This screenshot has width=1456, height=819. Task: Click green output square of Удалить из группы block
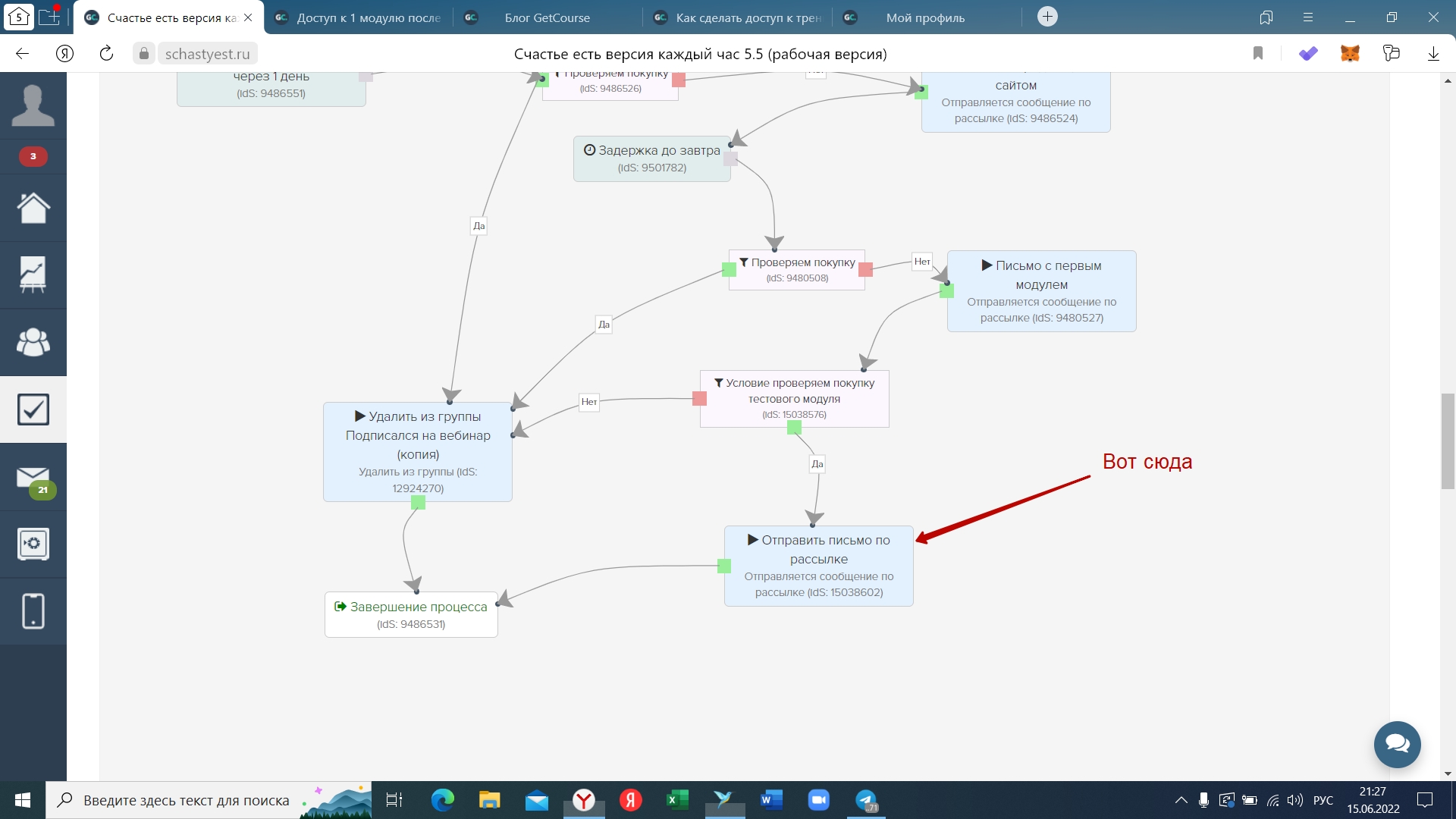[418, 502]
